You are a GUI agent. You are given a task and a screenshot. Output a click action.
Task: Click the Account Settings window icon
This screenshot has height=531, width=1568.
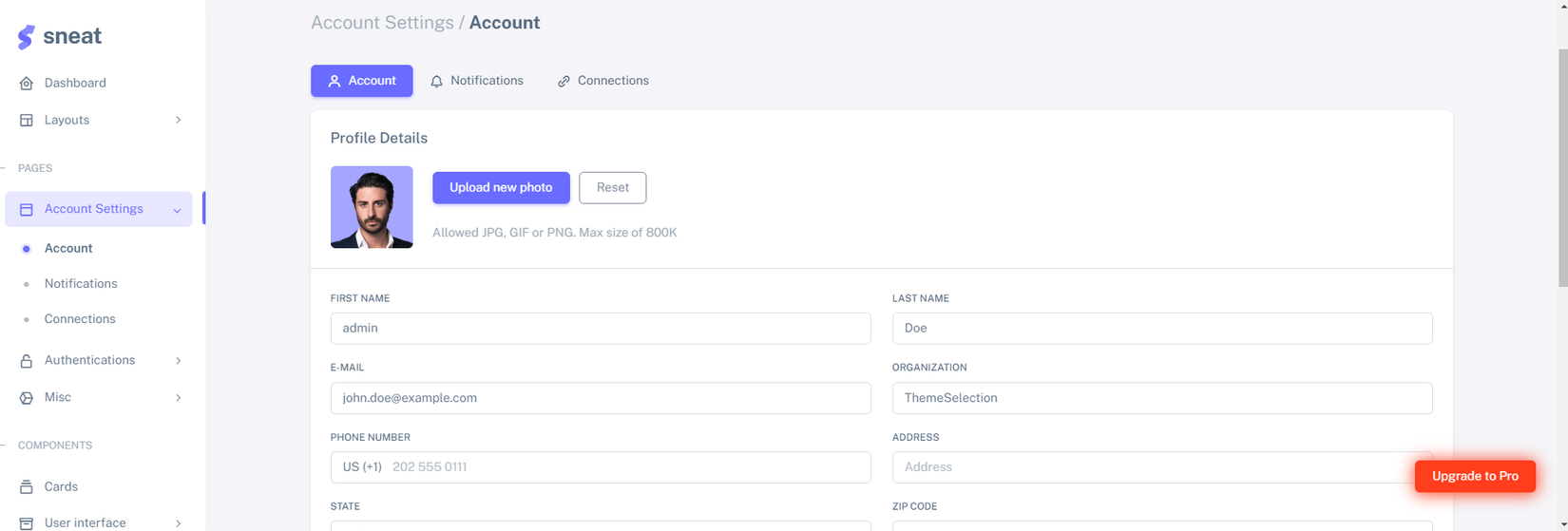click(27, 210)
